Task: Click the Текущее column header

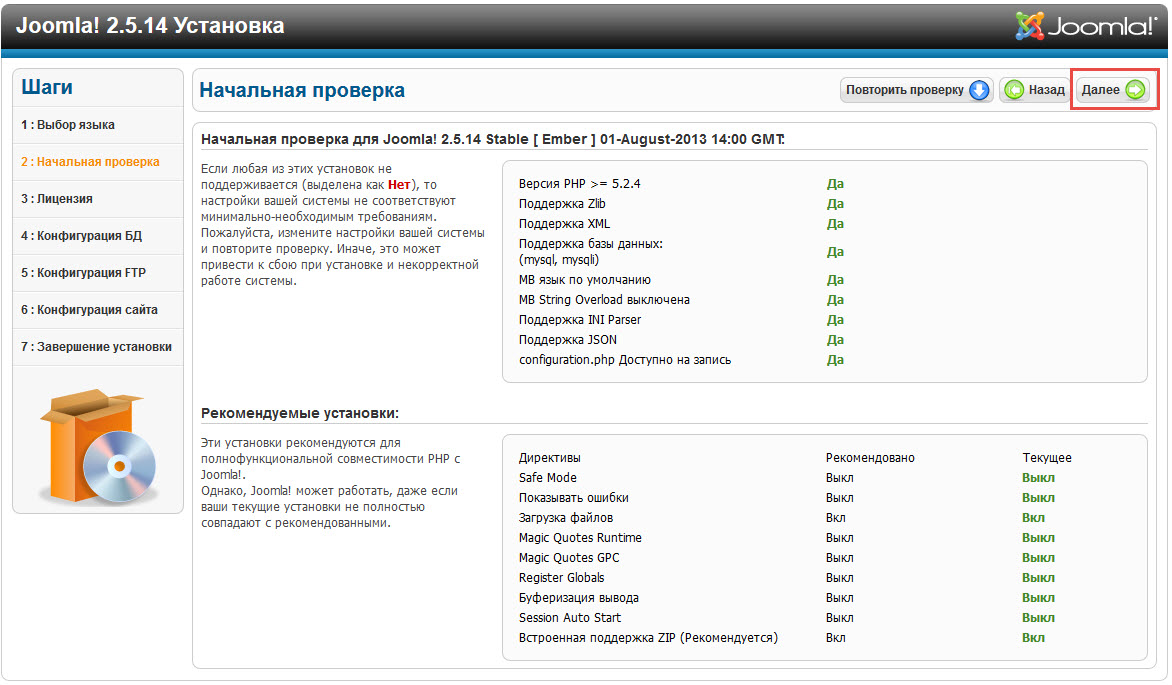Action: [x=1046, y=458]
